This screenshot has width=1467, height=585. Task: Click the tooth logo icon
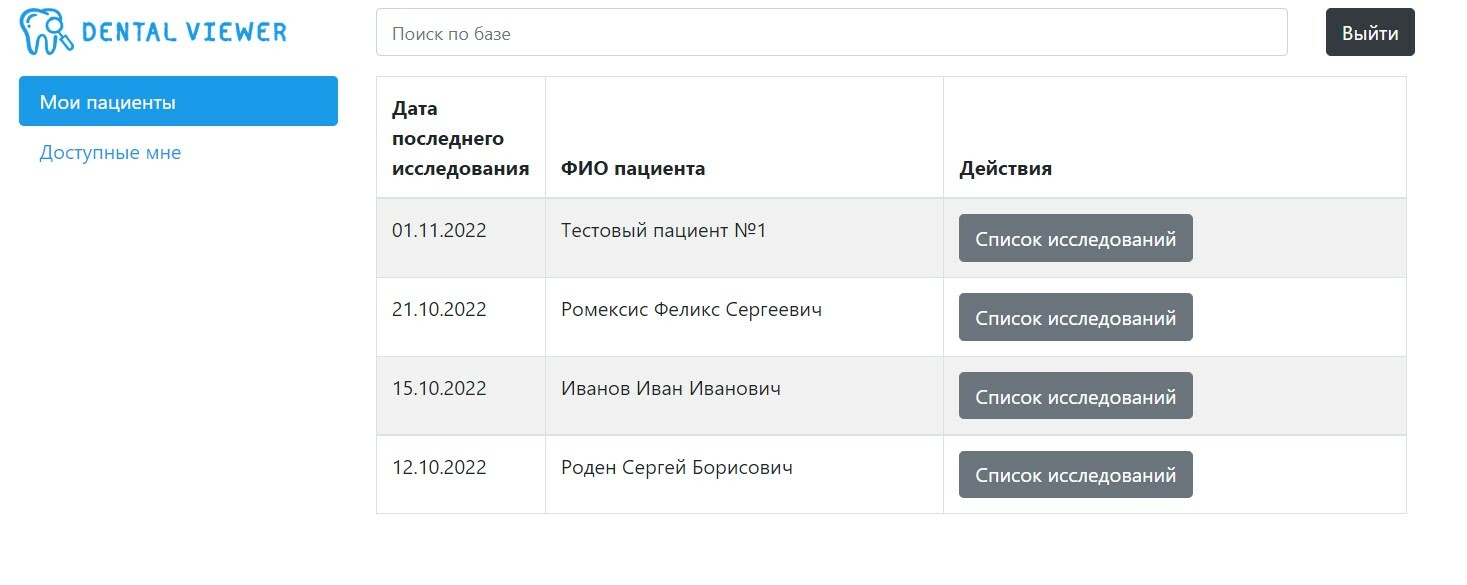(46, 31)
